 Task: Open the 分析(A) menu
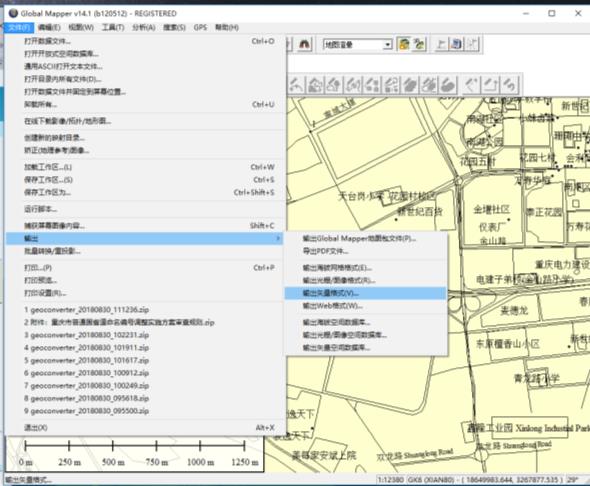coord(144,27)
